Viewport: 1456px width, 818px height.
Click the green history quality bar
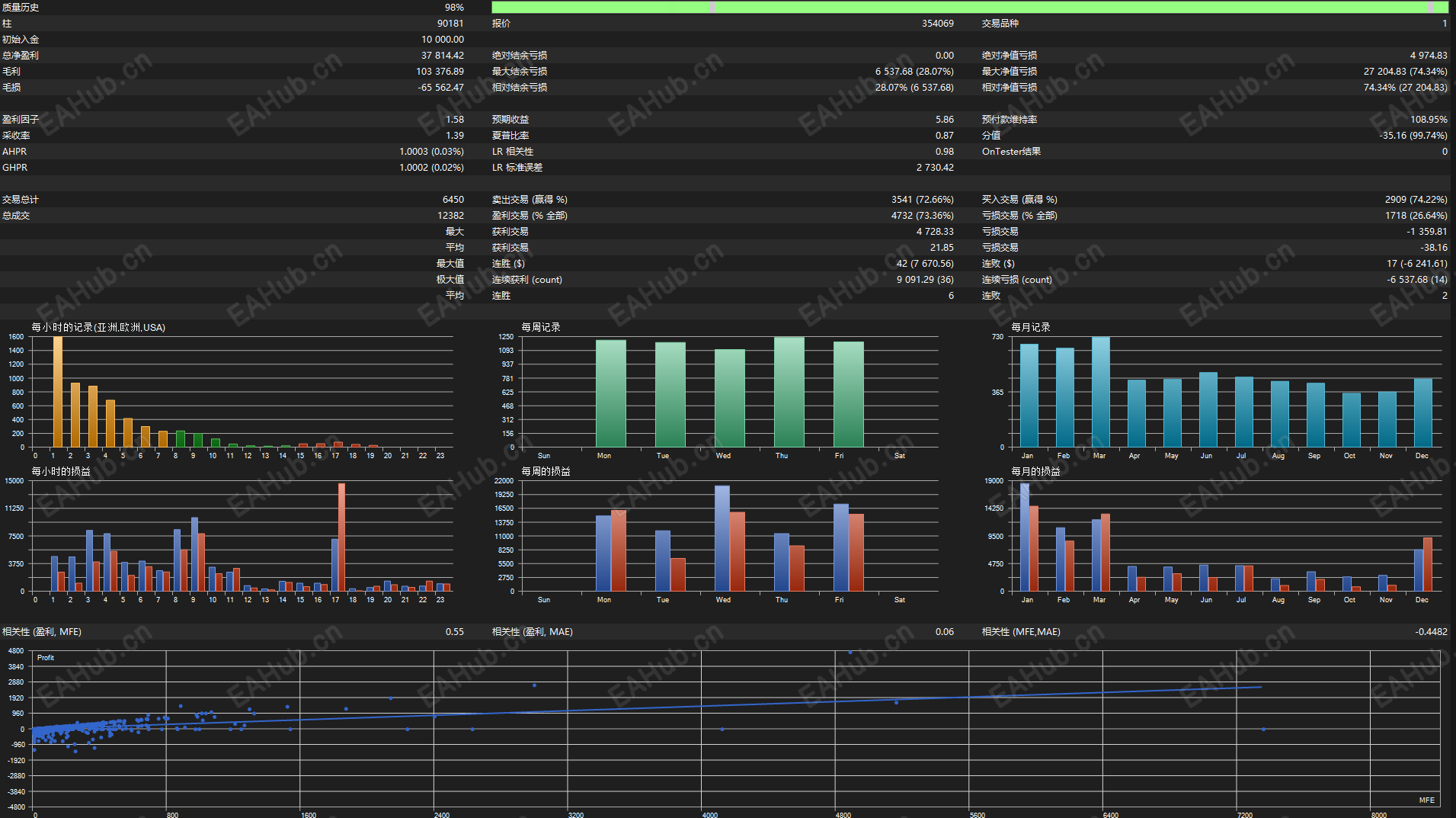[970, 7]
